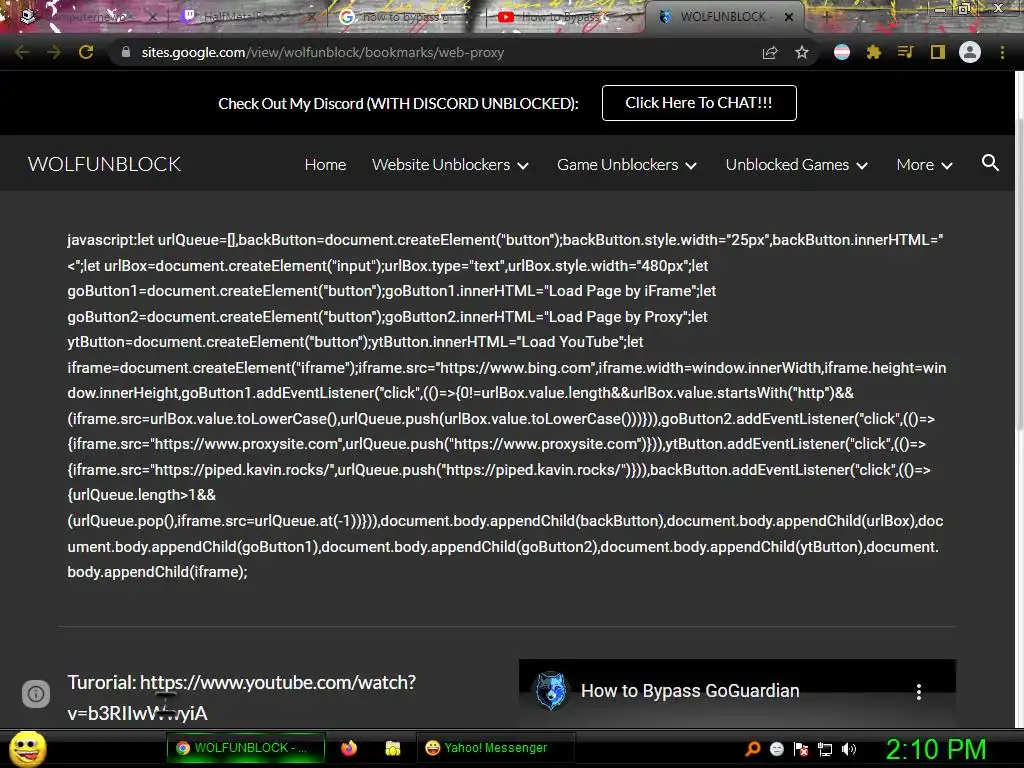Open video options on the GoGuardian video

coord(919,692)
